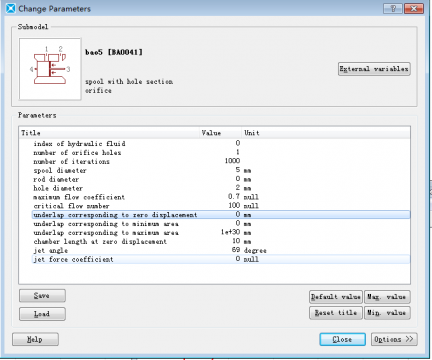
Task: Click the Reset title button
Action: pos(336,313)
